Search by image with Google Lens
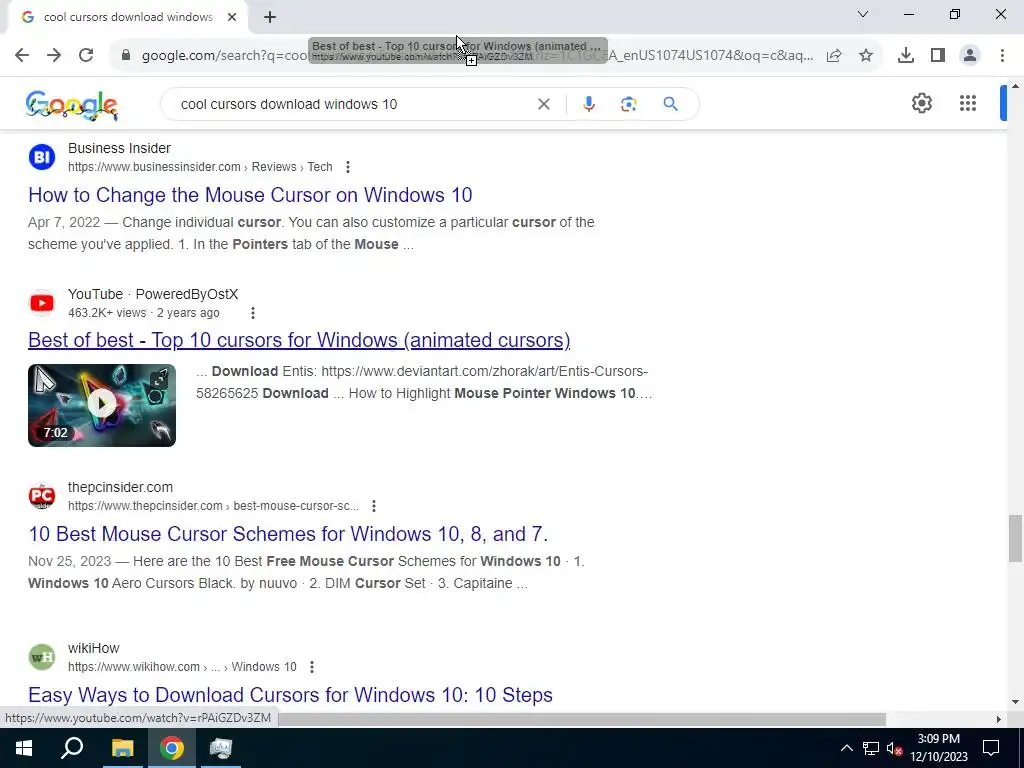The image size is (1024, 768). pos(628,104)
